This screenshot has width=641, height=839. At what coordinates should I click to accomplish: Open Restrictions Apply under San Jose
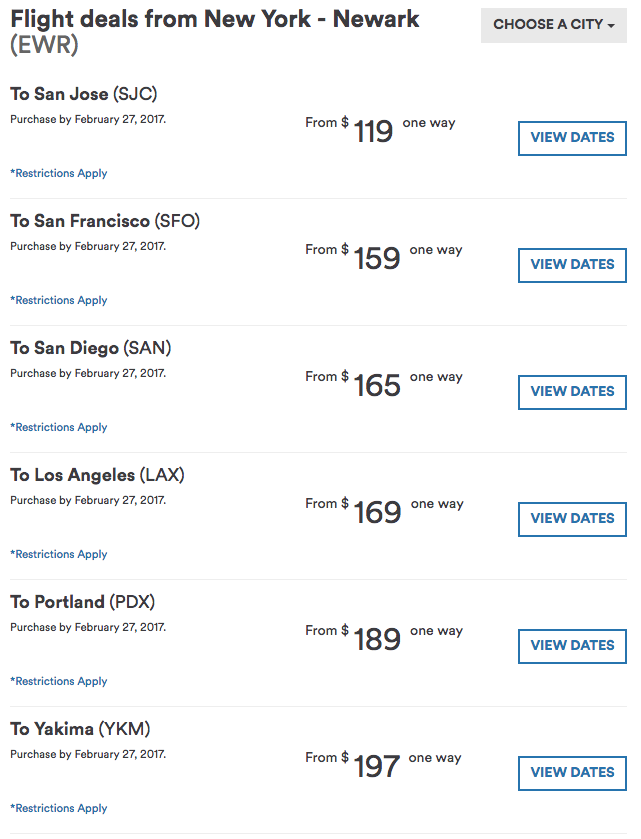pos(59,174)
